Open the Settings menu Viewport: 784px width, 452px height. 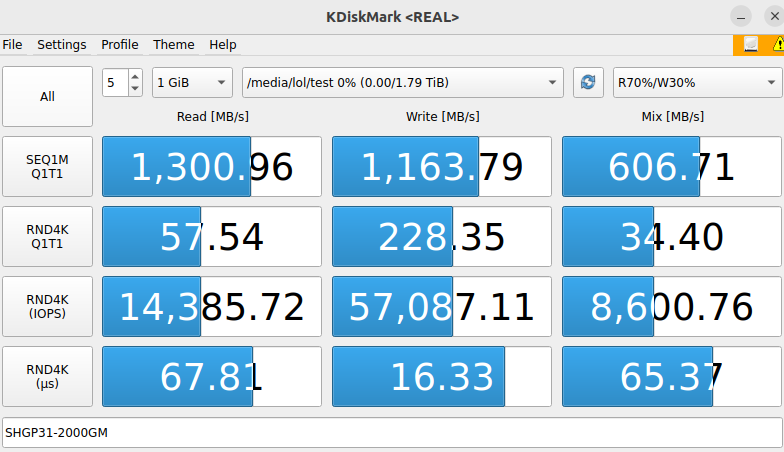[x=62, y=45]
